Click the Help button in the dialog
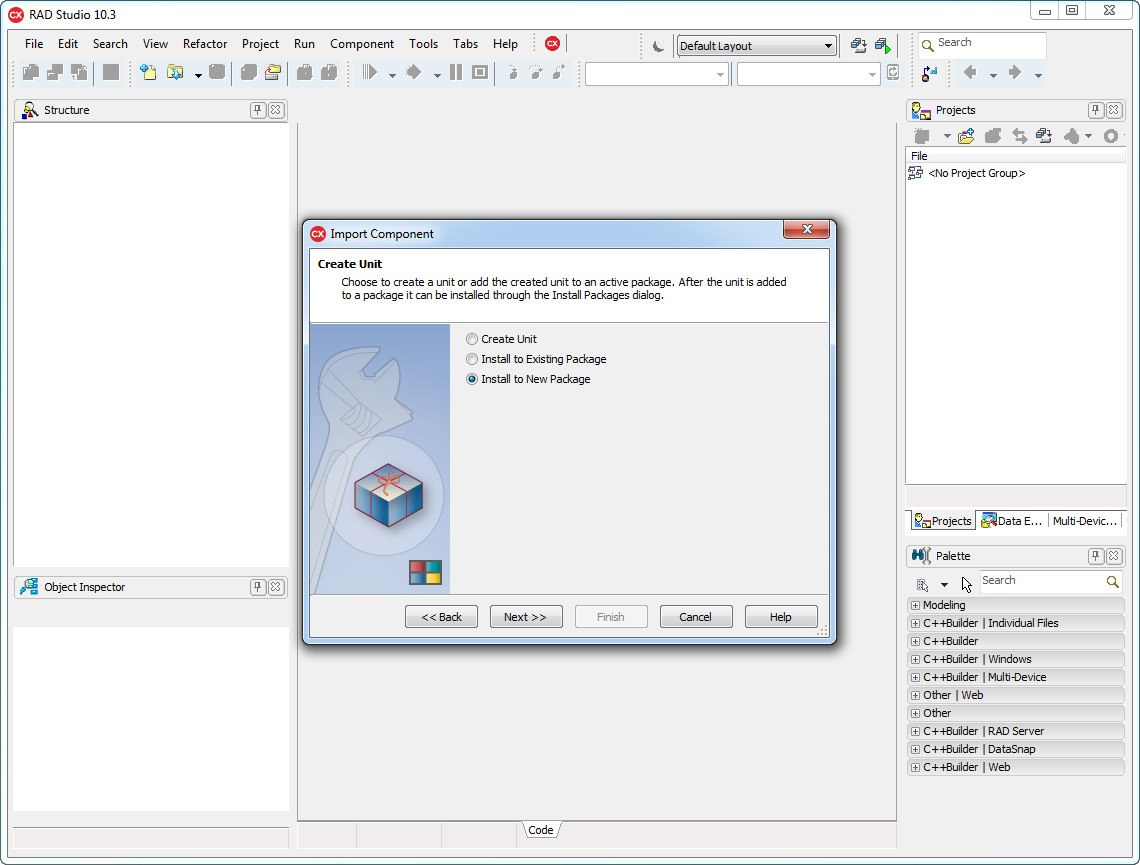Screen dimensions: 1140x865 781,616
